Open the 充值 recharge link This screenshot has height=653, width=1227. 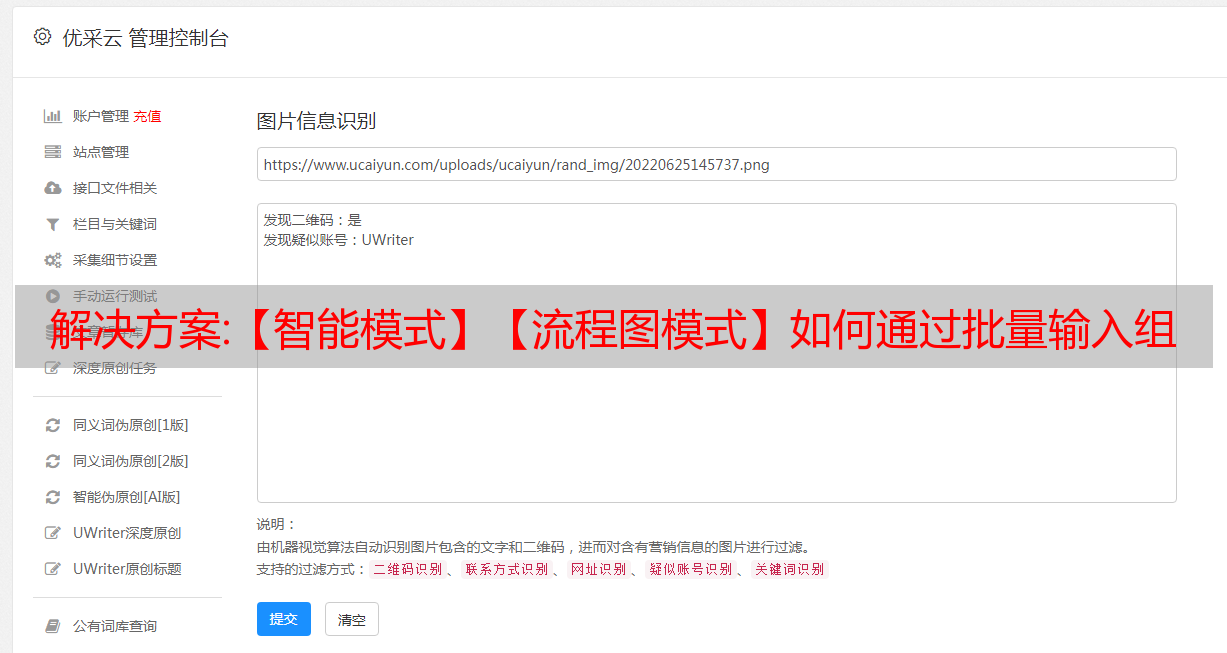tap(147, 116)
